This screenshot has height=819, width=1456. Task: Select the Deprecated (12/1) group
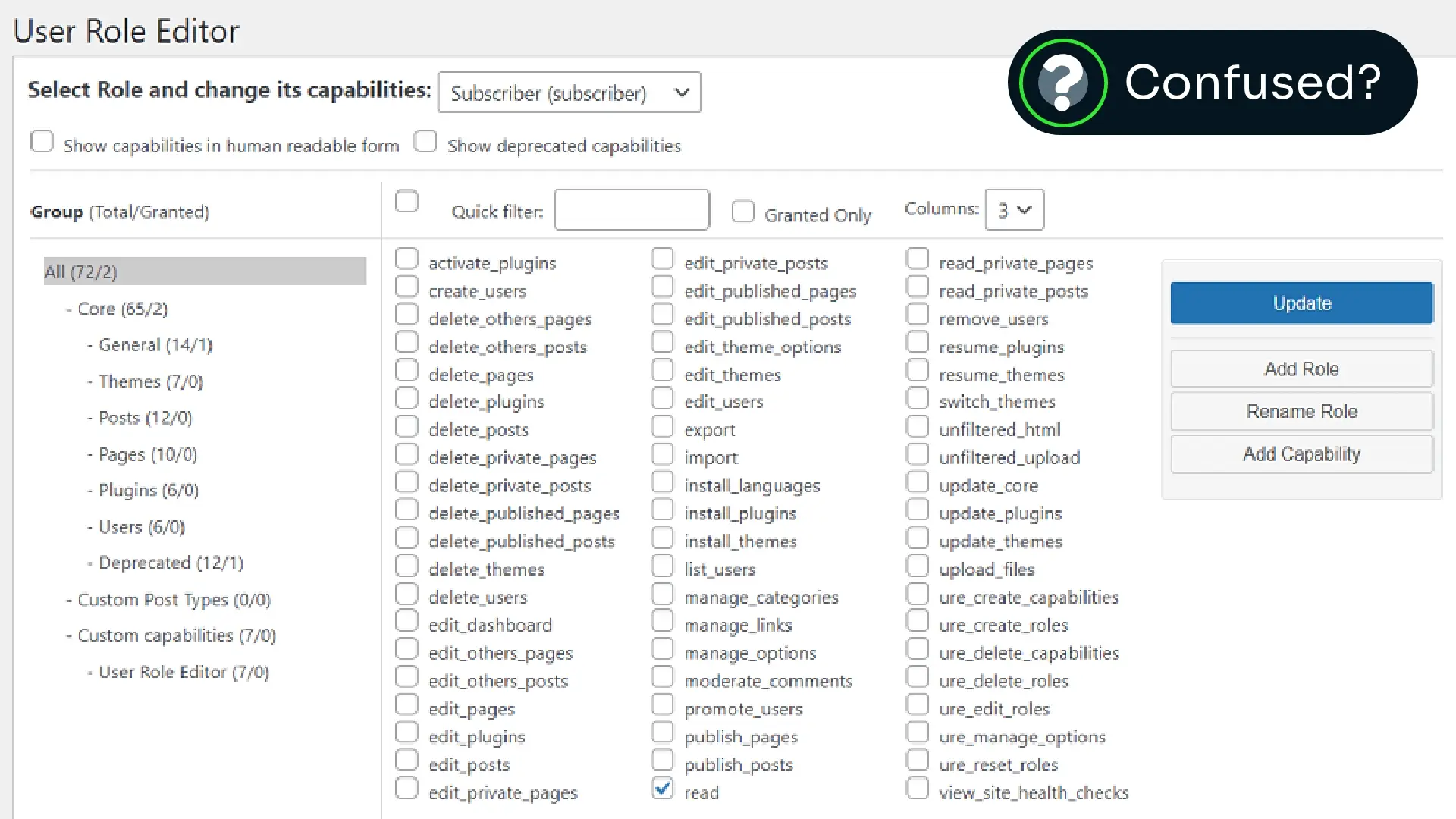coord(171,563)
